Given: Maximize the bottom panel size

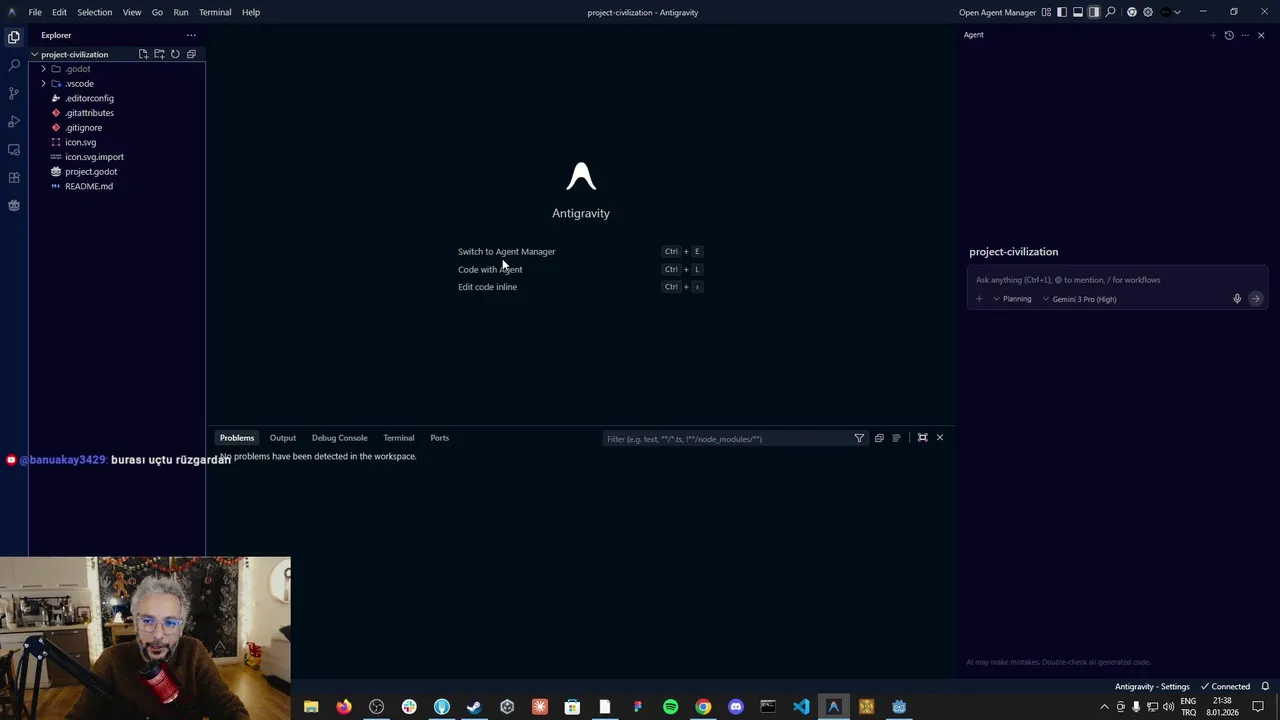Looking at the screenshot, I should [923, 438].
